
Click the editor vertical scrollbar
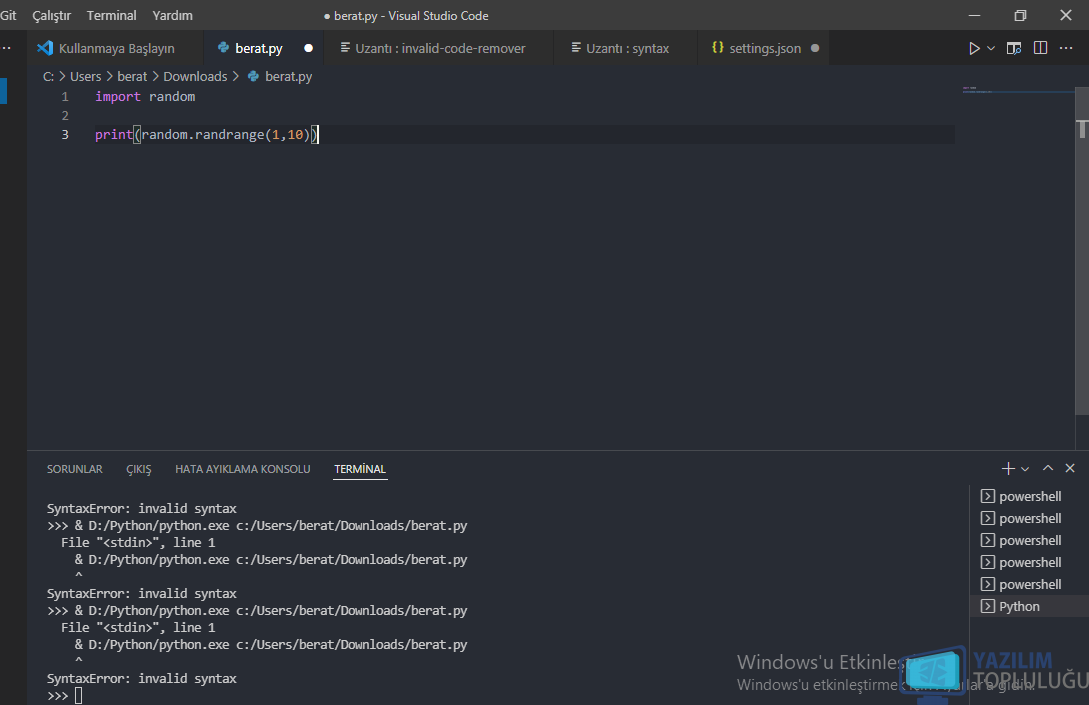[x=1081, y=250]
